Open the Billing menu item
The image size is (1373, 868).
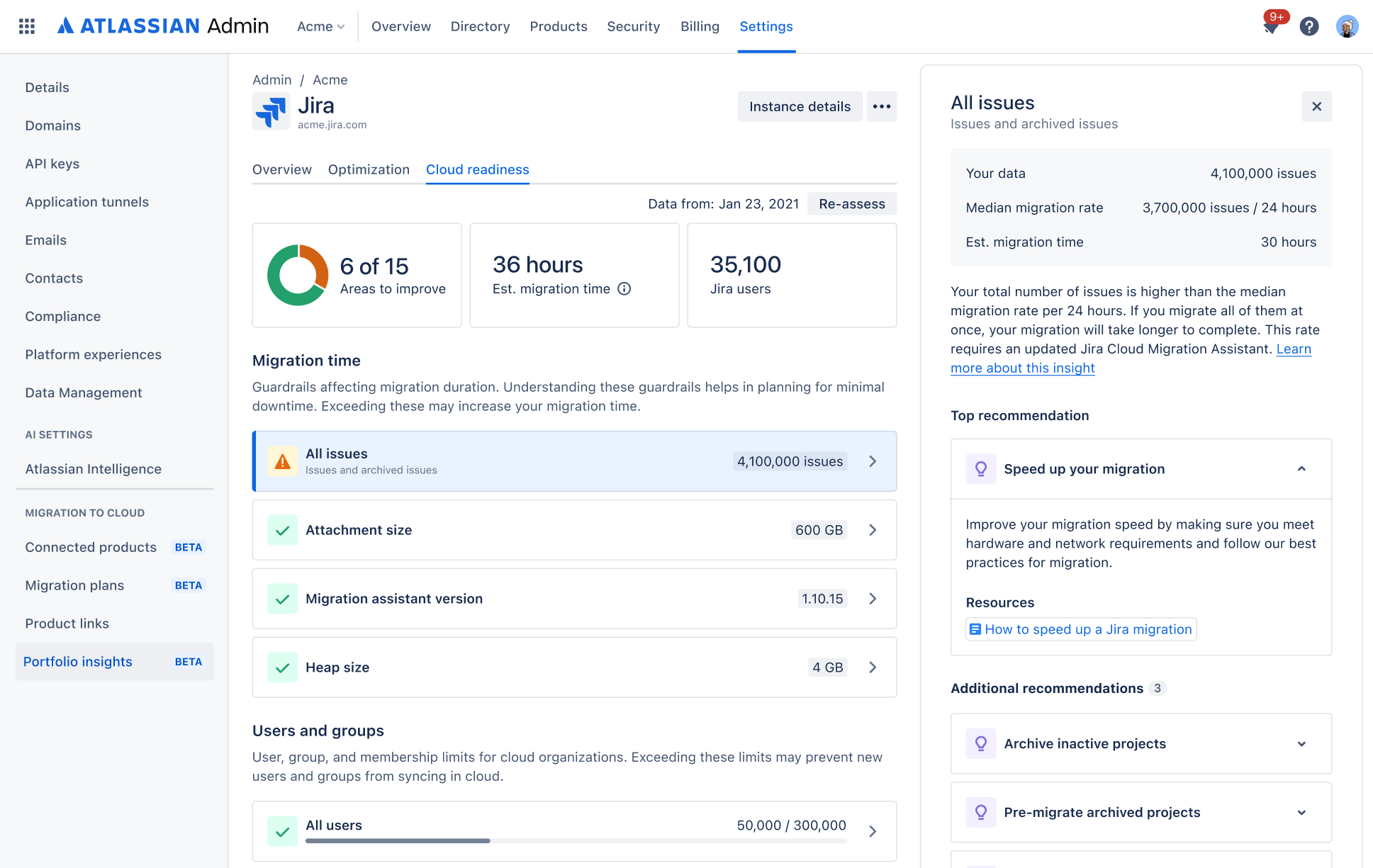click(700, 26)
